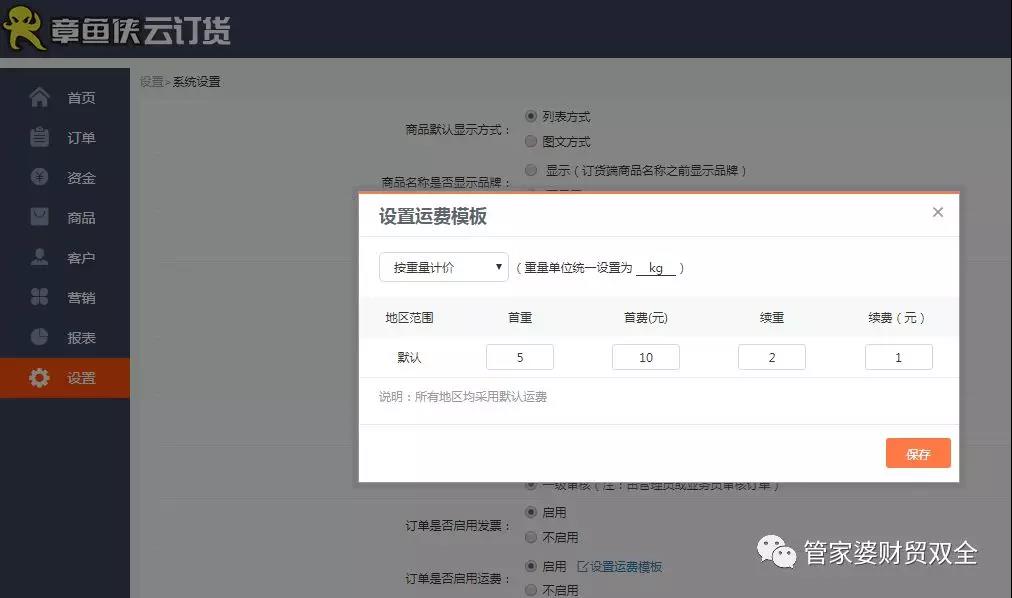Click the 首重 column header

click(520, 317)
